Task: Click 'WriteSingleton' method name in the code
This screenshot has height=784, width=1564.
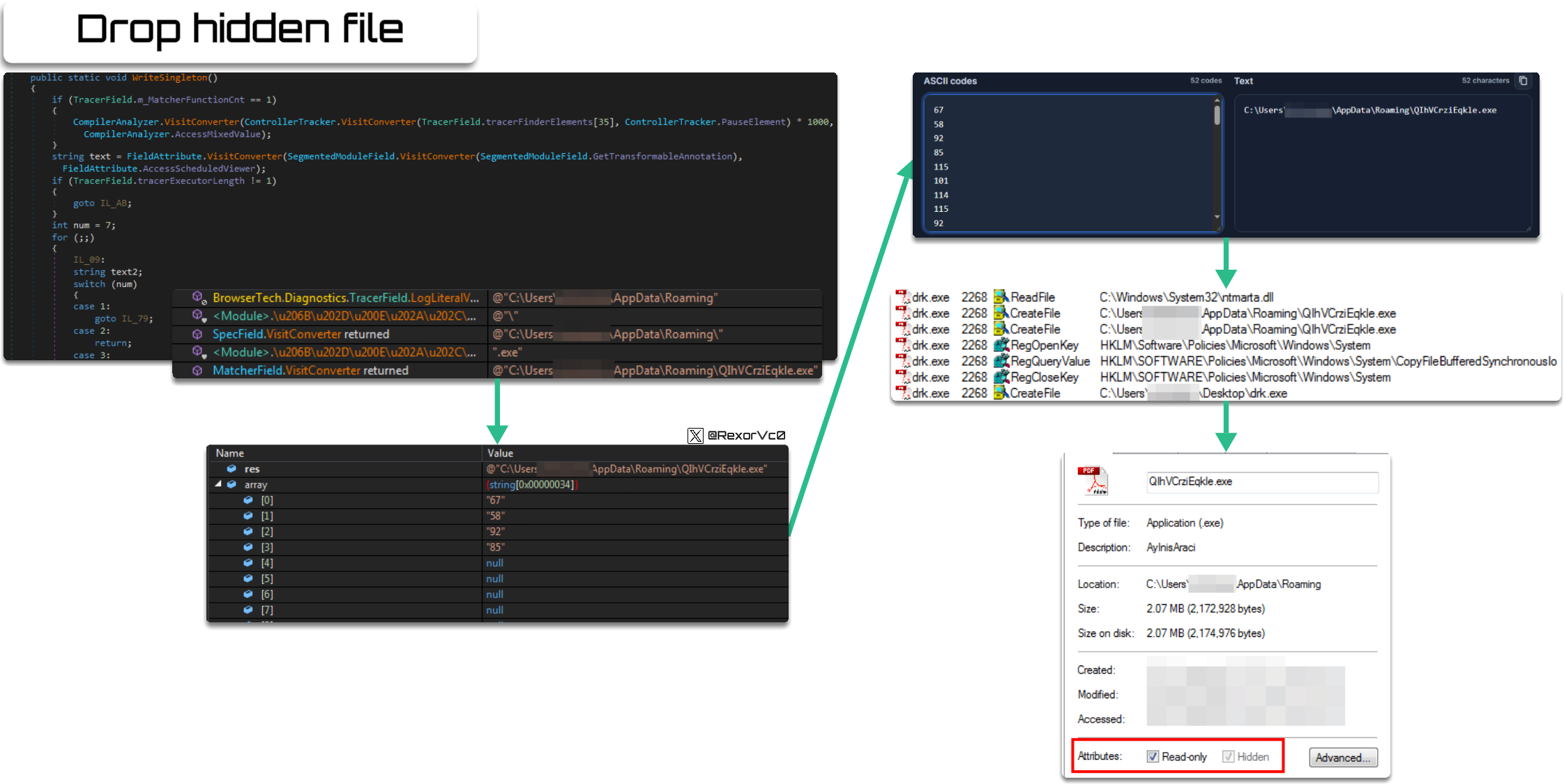Action: (169, 78)
